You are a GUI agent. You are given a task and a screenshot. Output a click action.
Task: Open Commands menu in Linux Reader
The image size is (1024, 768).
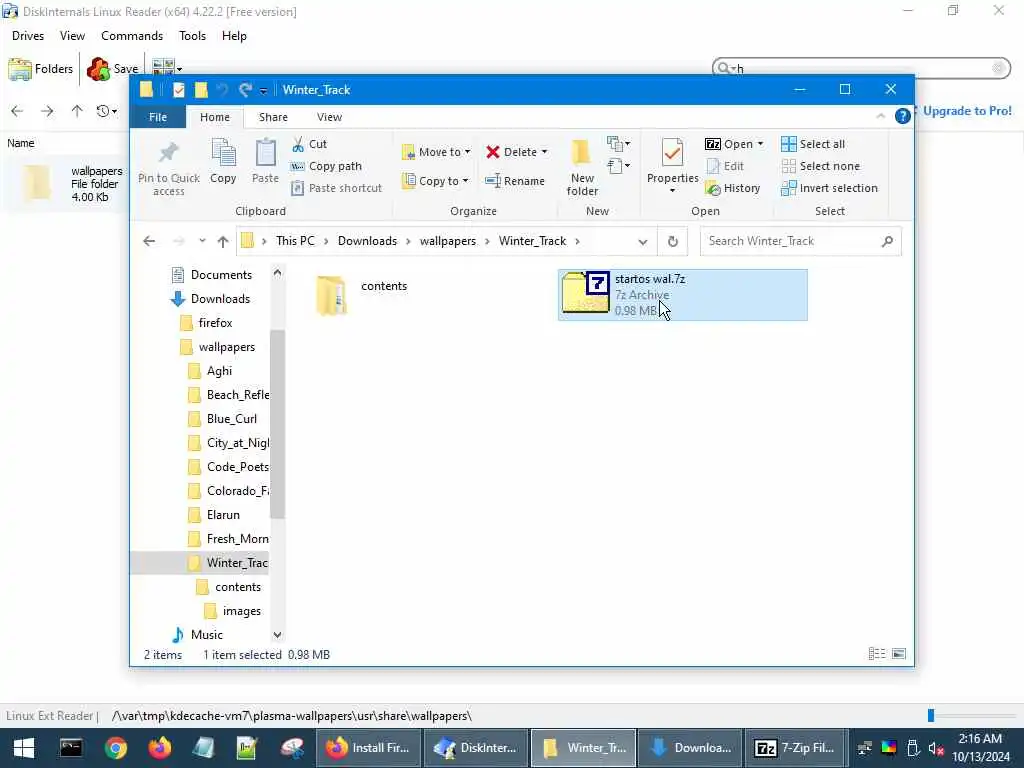tap(132, 36)
